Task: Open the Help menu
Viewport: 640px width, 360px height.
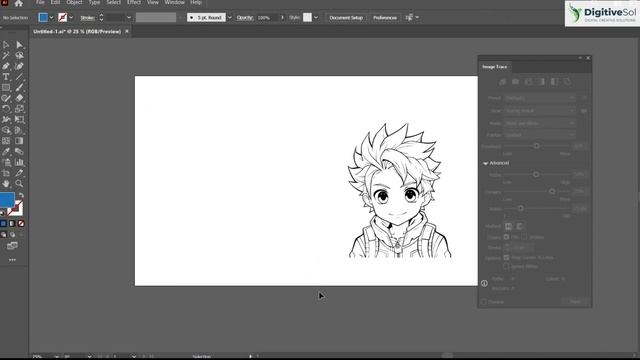Action: pyautogui.click(x=196, y=2)
